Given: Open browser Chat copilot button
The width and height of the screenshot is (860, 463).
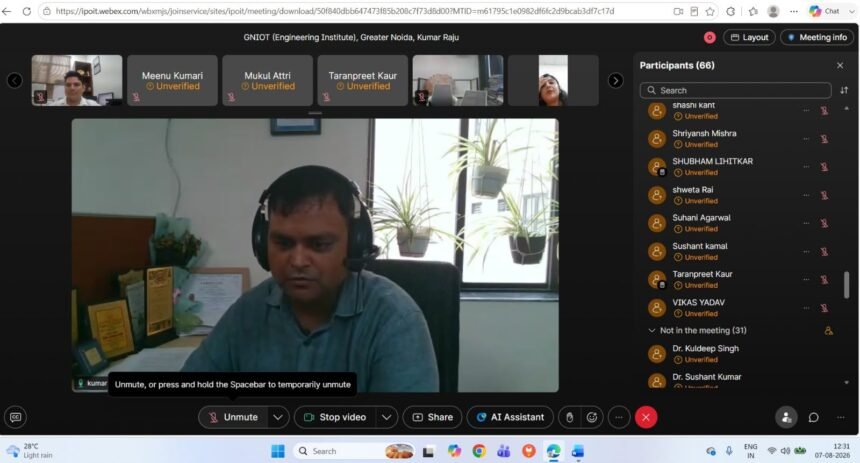Looking at the screenshot, I should tap(826, 11).
